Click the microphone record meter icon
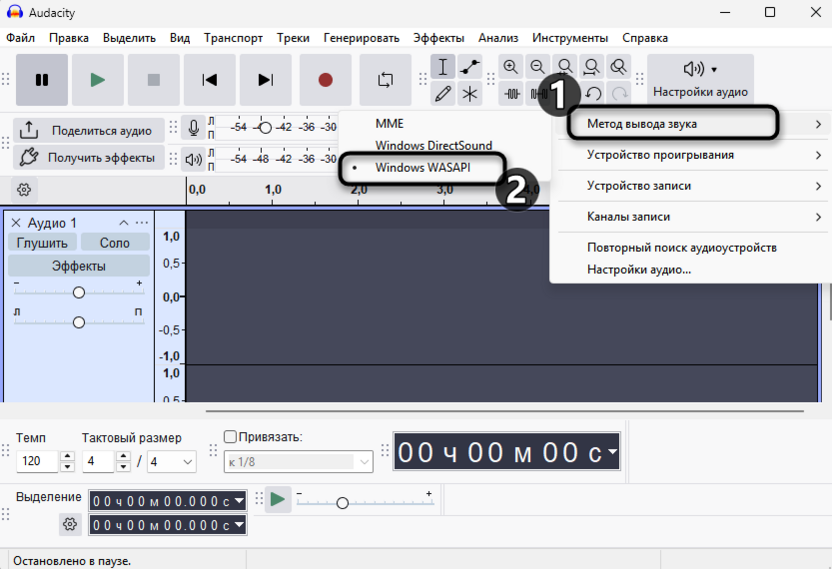This screenshot has width=832, height=569. coord(194,128)
